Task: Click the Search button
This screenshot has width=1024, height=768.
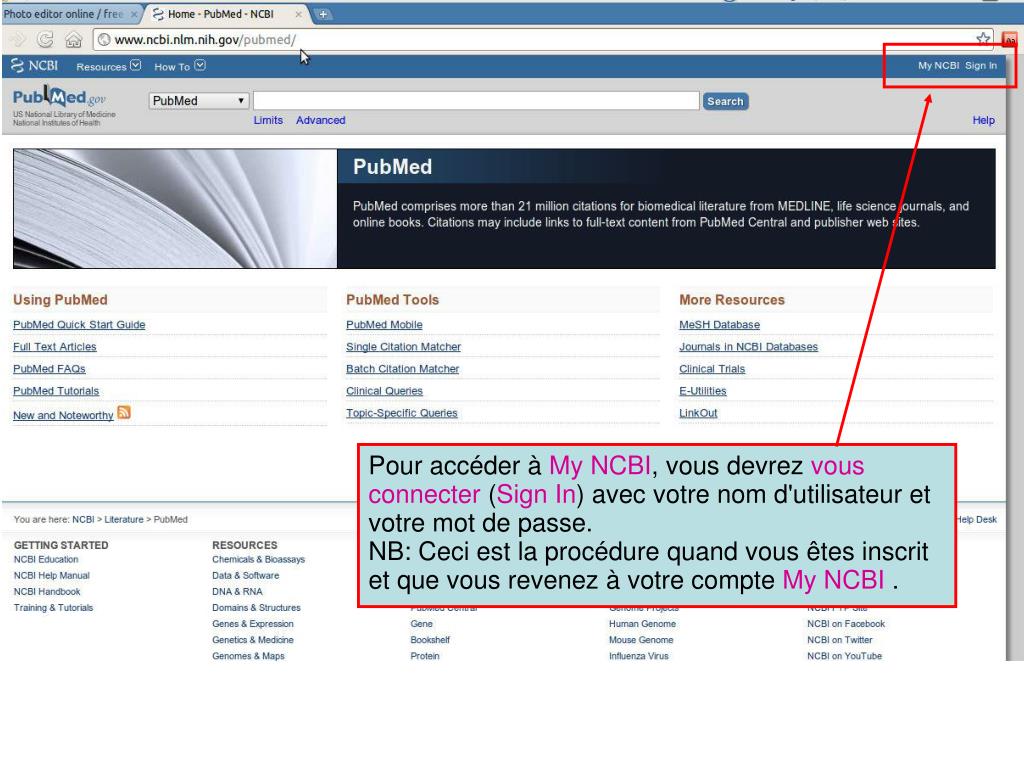Action: (725, 101)
